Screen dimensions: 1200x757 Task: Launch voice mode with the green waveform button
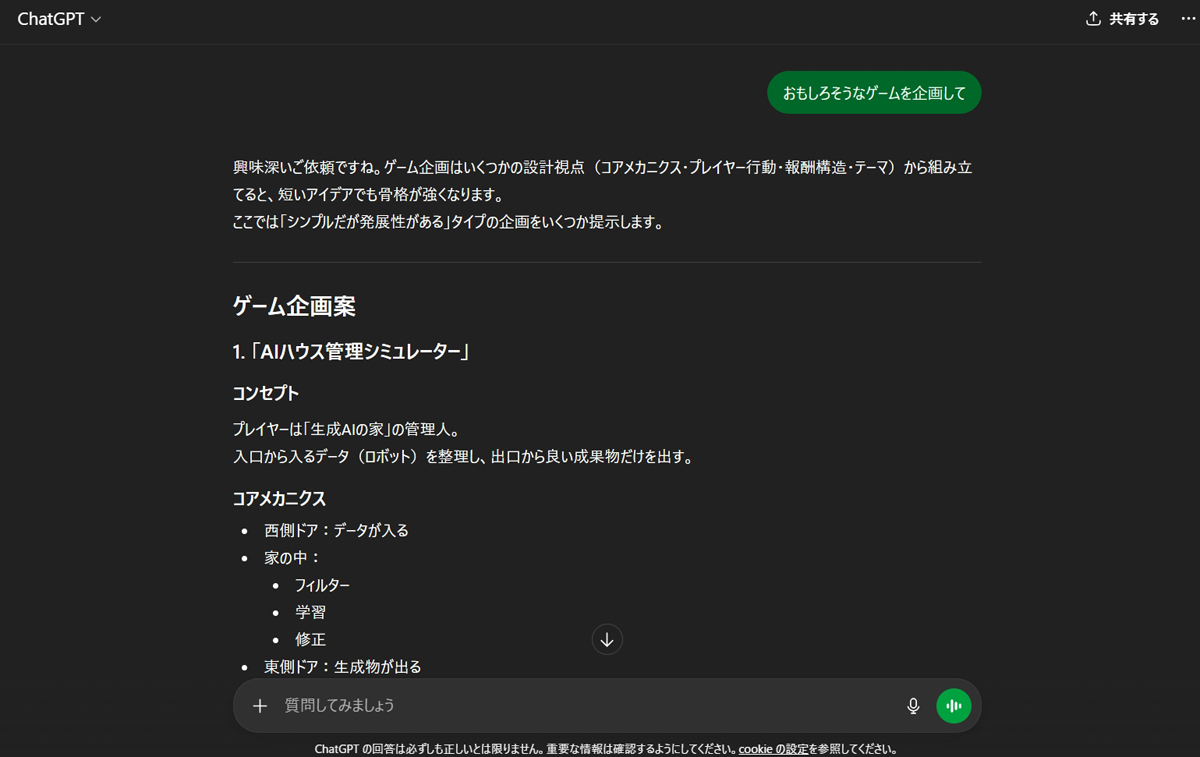[954, 706]
